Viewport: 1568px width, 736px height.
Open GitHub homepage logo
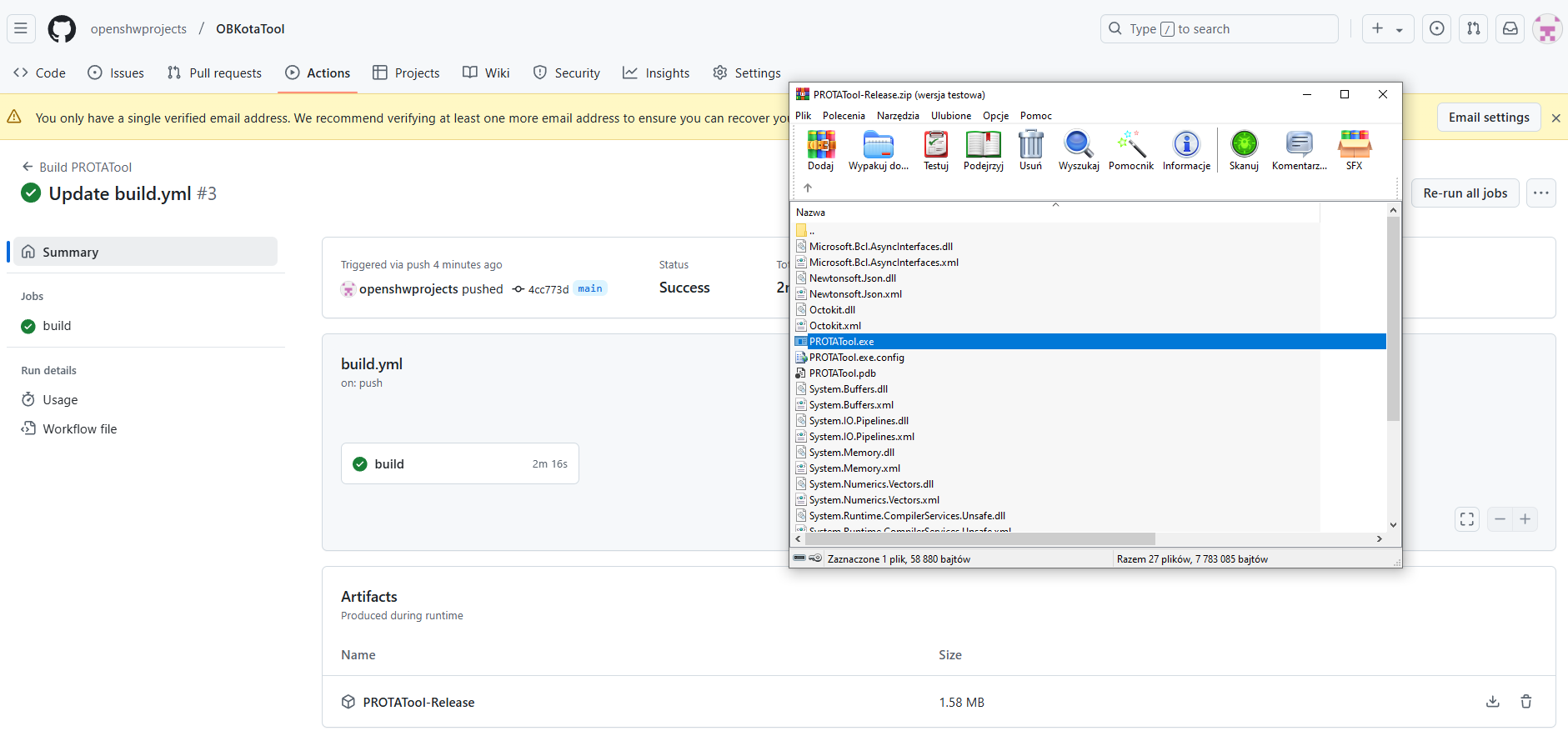tap(62, 29)
